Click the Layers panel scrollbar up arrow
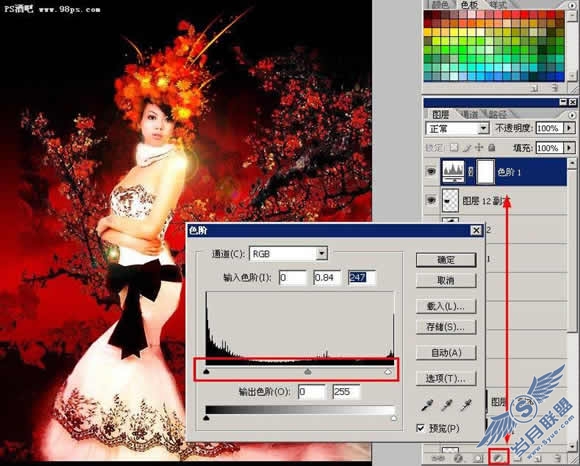The width and height of the screenshot is (580, 466). click(572, 162)
